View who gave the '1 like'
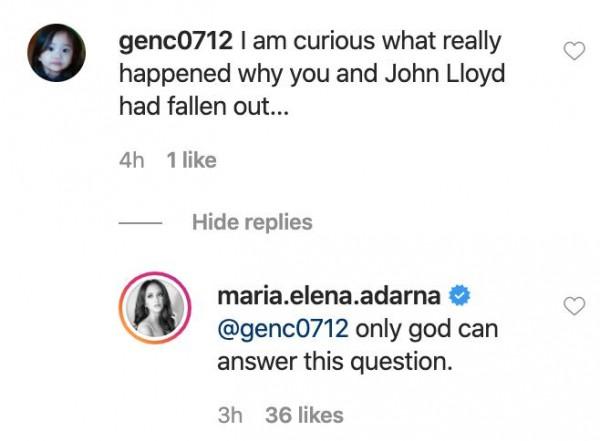Viewport: 600px width, 441px height. [x=191, y=160]
